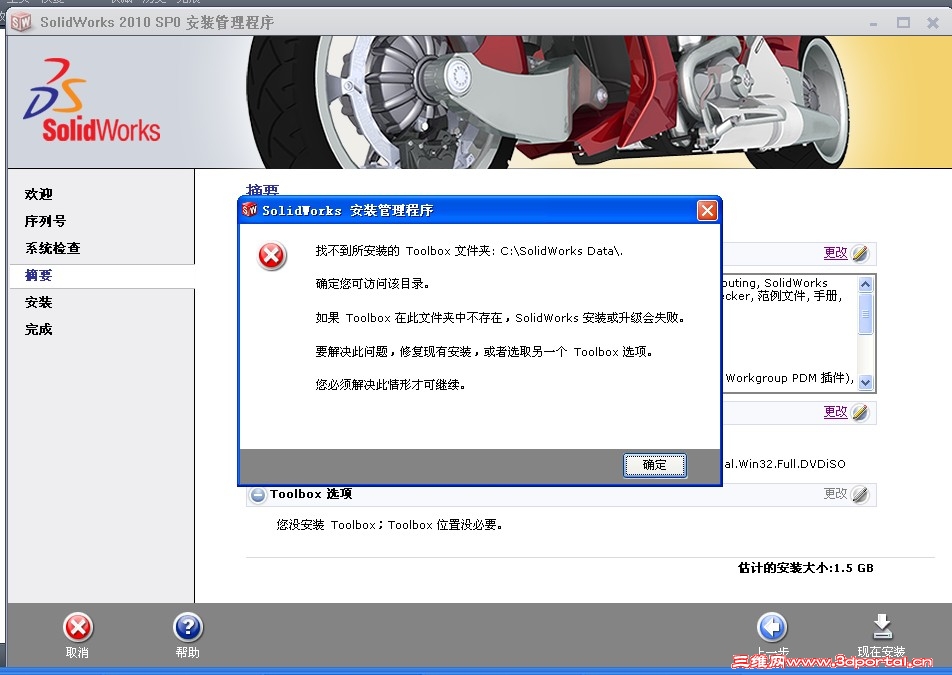Click the message line mentioning C:\SolidWorks Data\
This screenshot has height=675, width=952.
coord(469,251)
